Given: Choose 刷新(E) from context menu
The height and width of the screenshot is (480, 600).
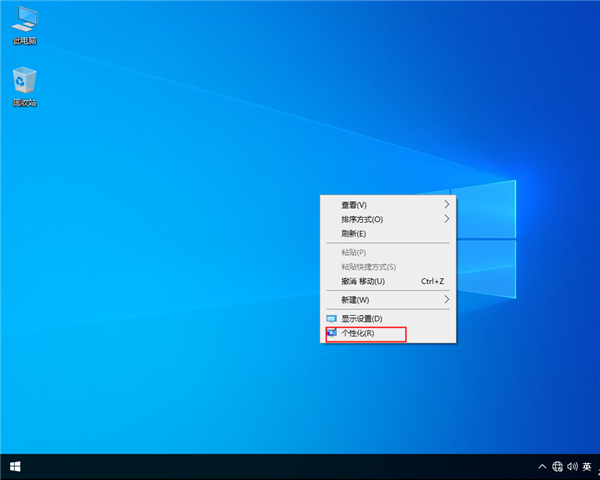Looking at the screenshot, I should [x=354, y=233].
